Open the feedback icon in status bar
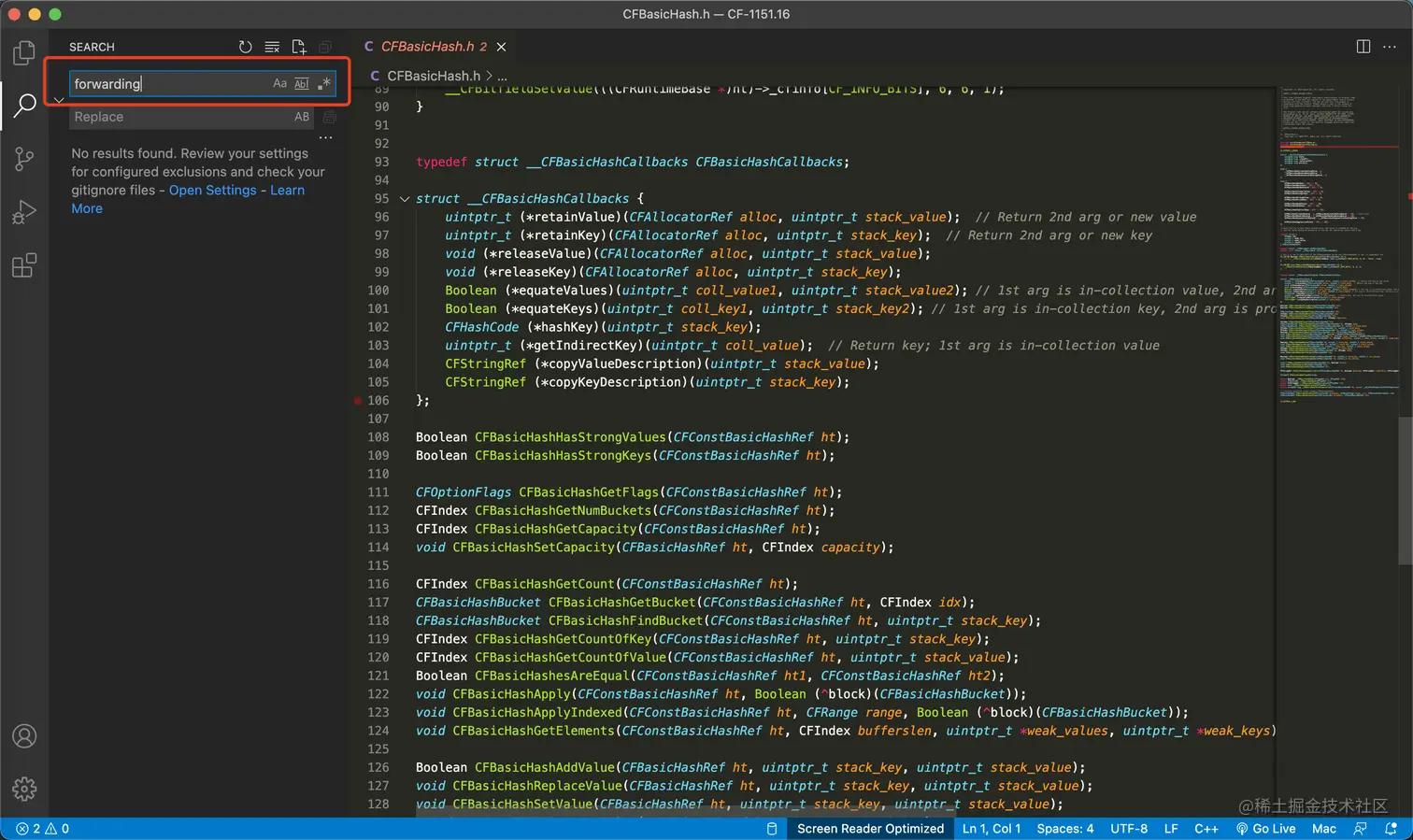This screenshot has height=840, width=1413. pyautogui.click(x=1361, y=829)
